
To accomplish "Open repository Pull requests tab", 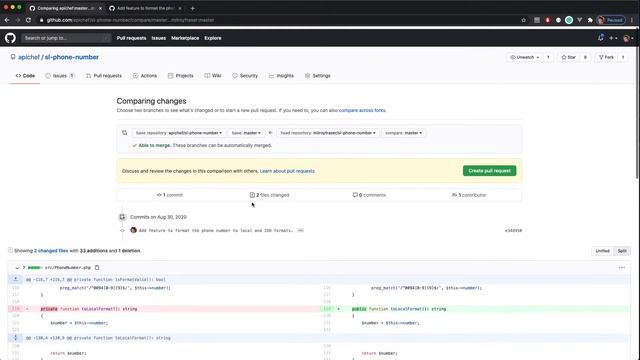I will tap(104, 76).
